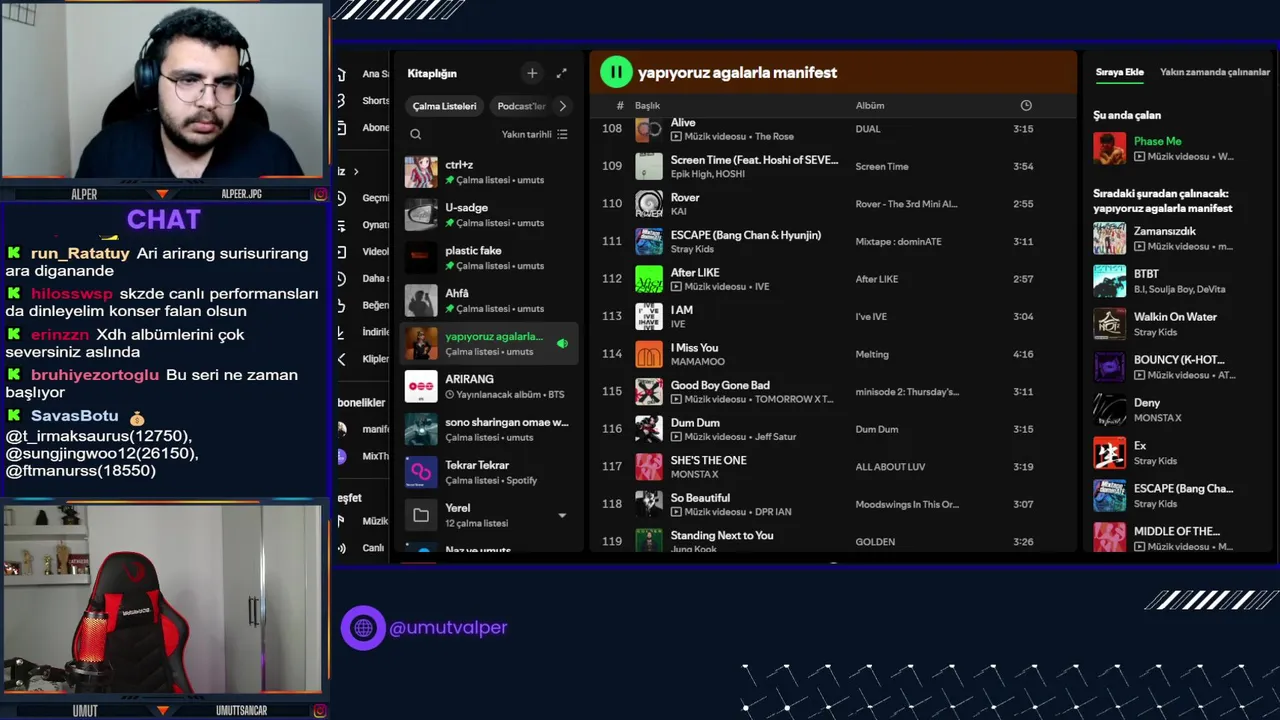Click the GOLDEN album link
This screenshot has height=720, width=1280.
(x=875, y=542)
